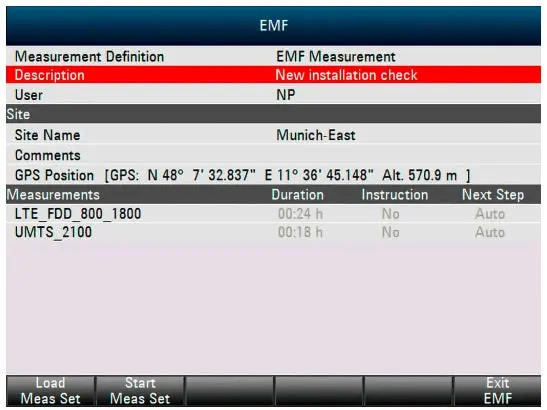Click the Site section header
The width and height of the screenshot is (547, 410).
pyautogui.click(x=274, y=114)
